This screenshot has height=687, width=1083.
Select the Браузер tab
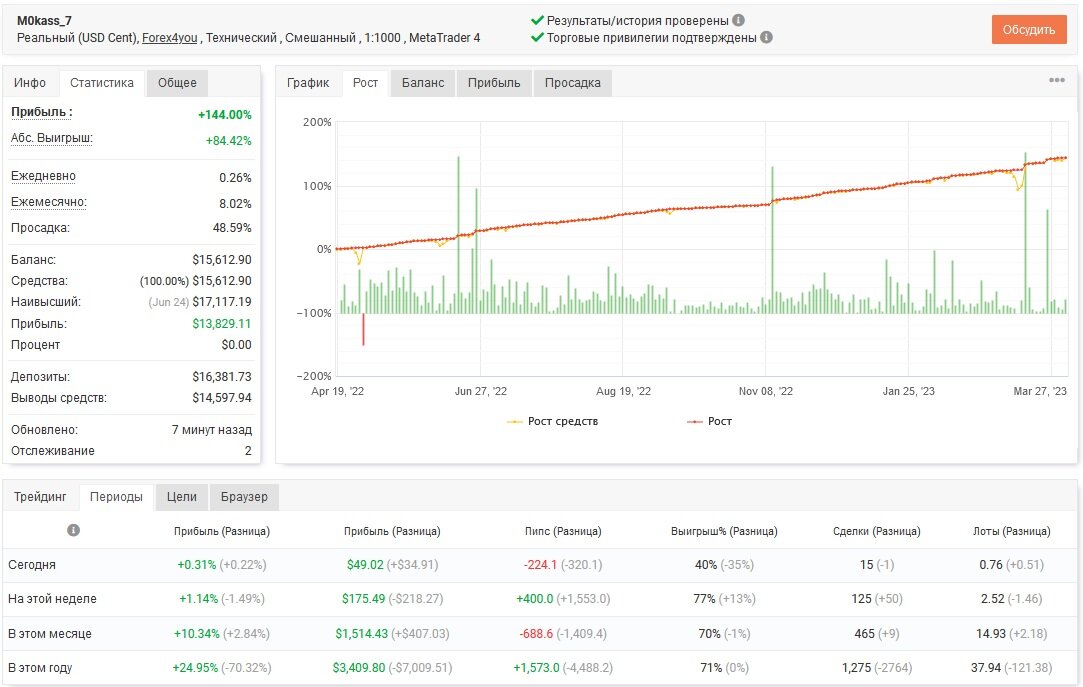[x=244, y=496]
